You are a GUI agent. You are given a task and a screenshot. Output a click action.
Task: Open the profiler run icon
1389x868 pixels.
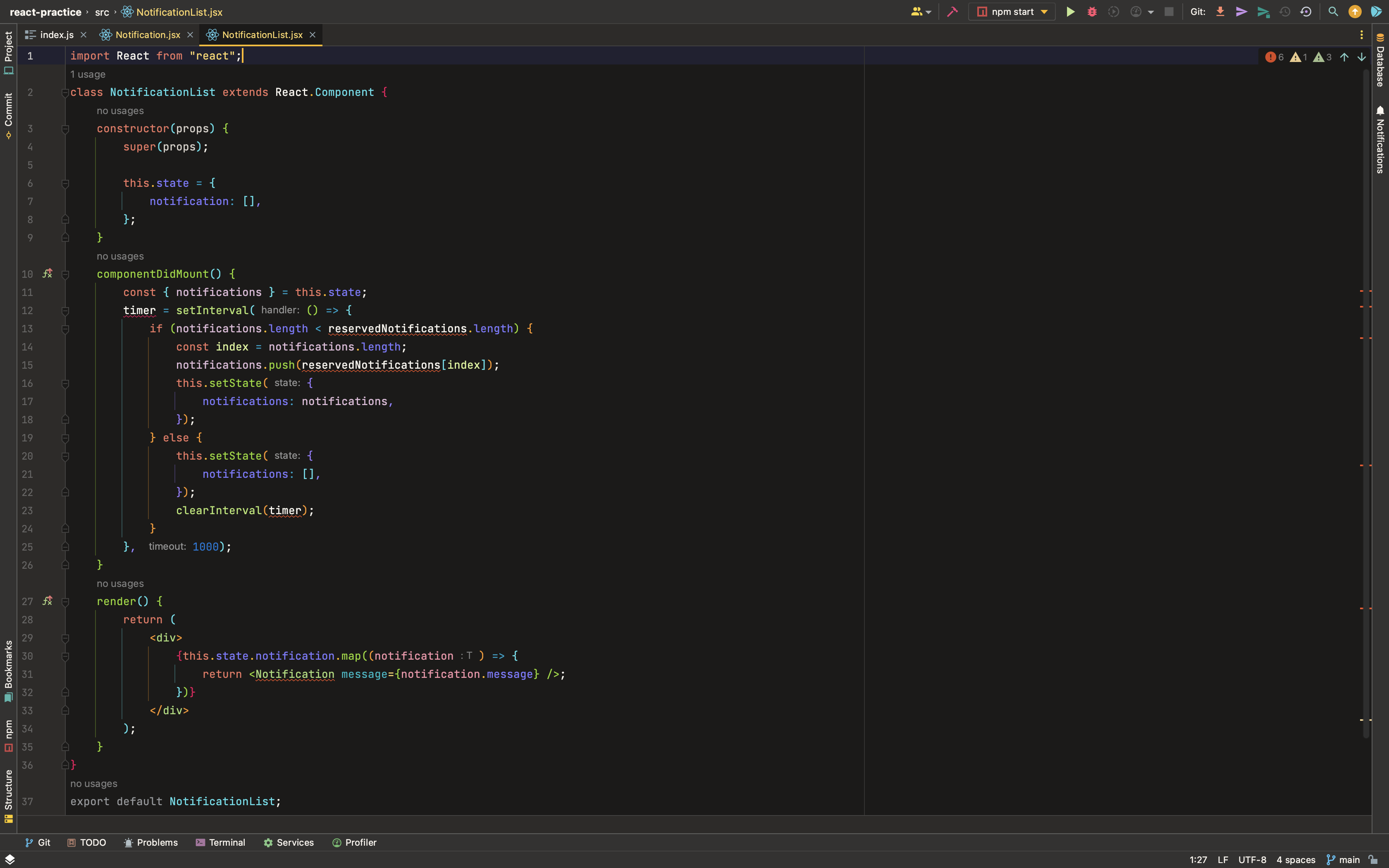click(x=1135, y=12)
